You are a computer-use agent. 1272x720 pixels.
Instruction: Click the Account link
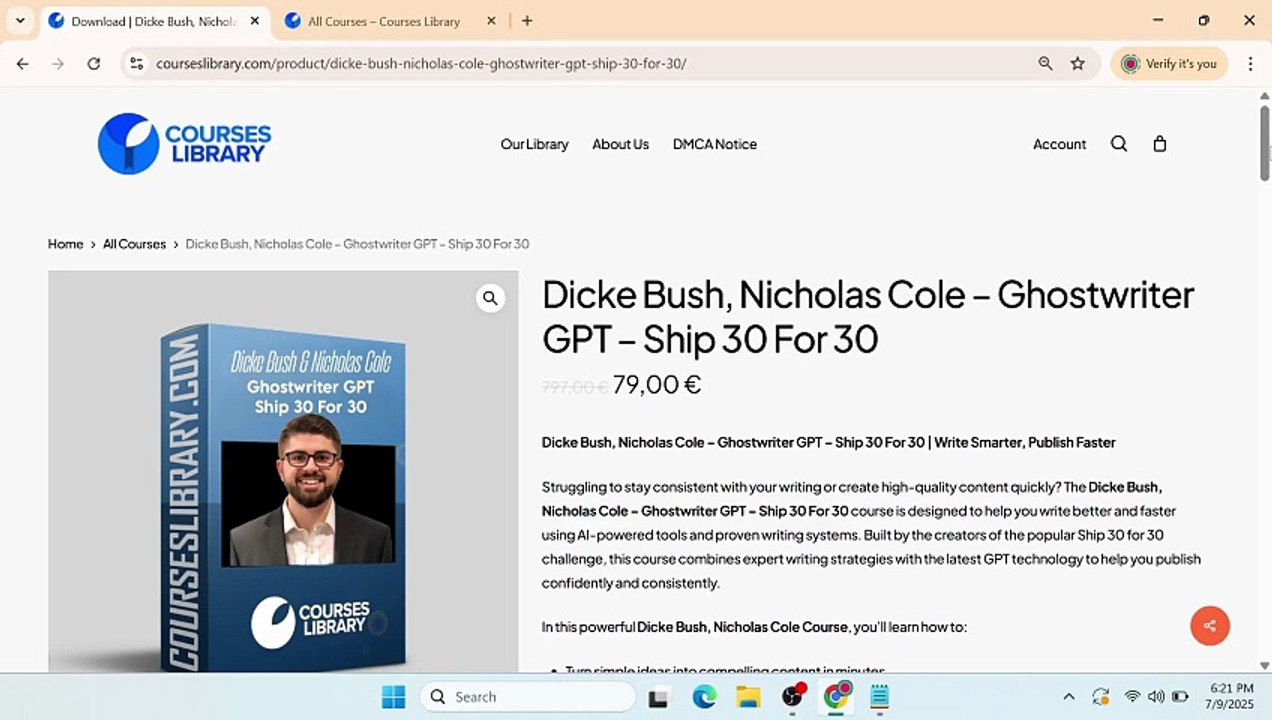pyautogui.click(x=1059, y=144)
